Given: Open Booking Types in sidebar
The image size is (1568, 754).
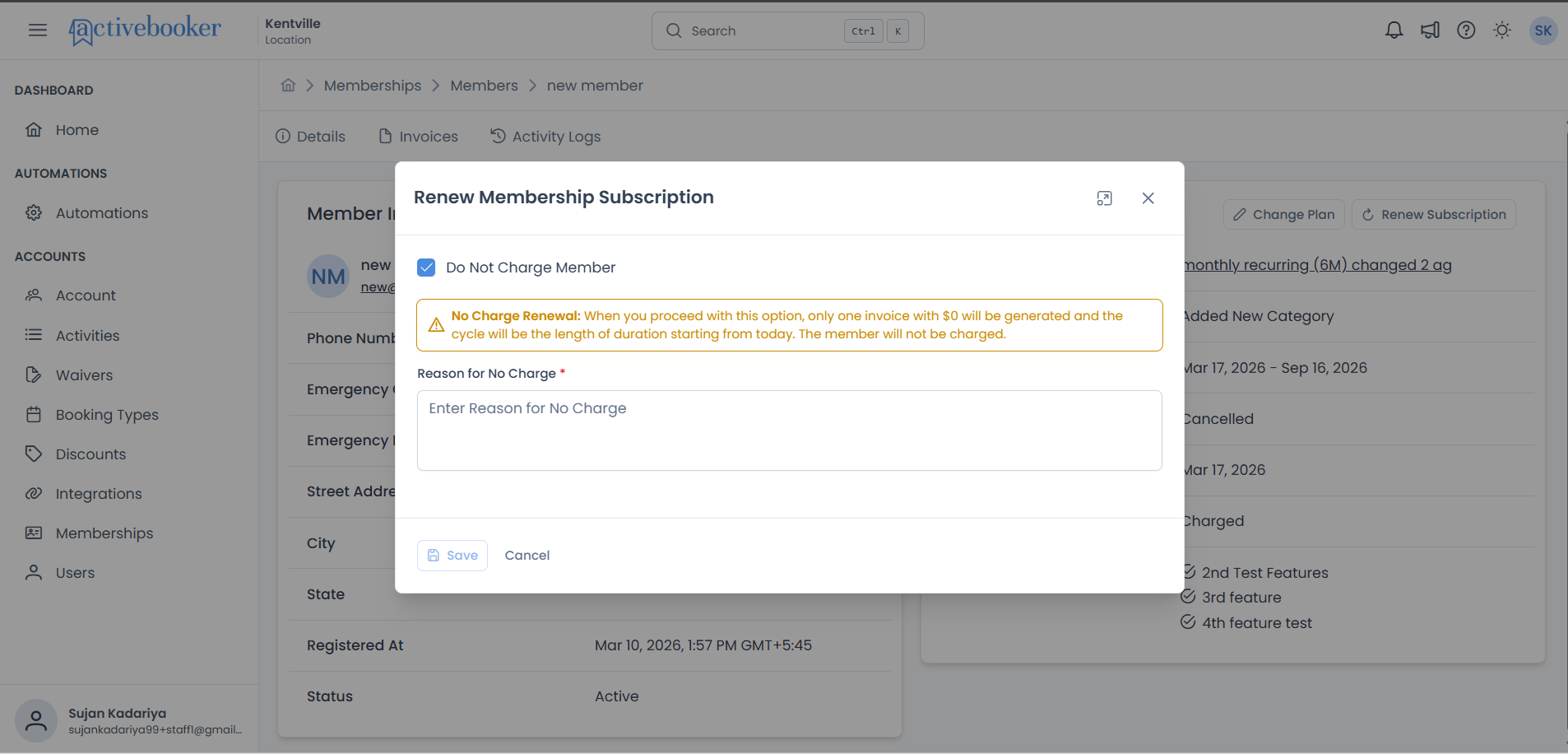Looking at the screenshot, I should (107, 415).
